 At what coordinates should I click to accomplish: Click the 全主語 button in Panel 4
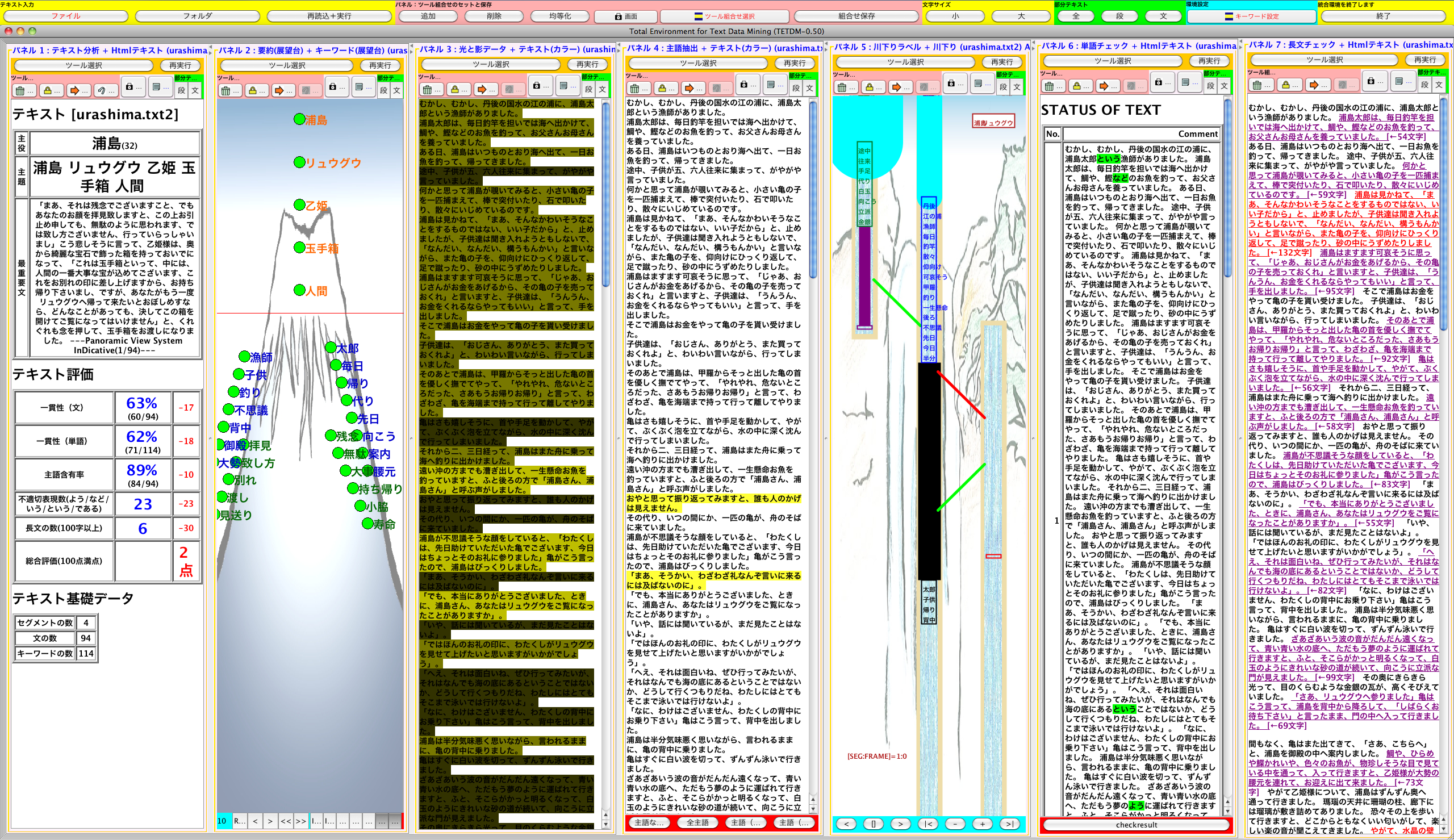coord(697,823)
